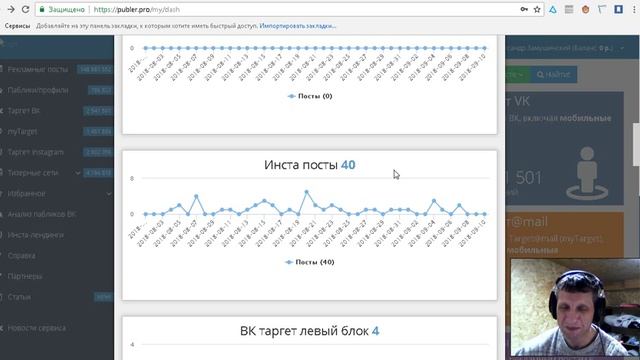Click the Сервисы bookmarks item
Image resolution: width=640 pixels, height=360 pixels.
[x=17, y=26]
